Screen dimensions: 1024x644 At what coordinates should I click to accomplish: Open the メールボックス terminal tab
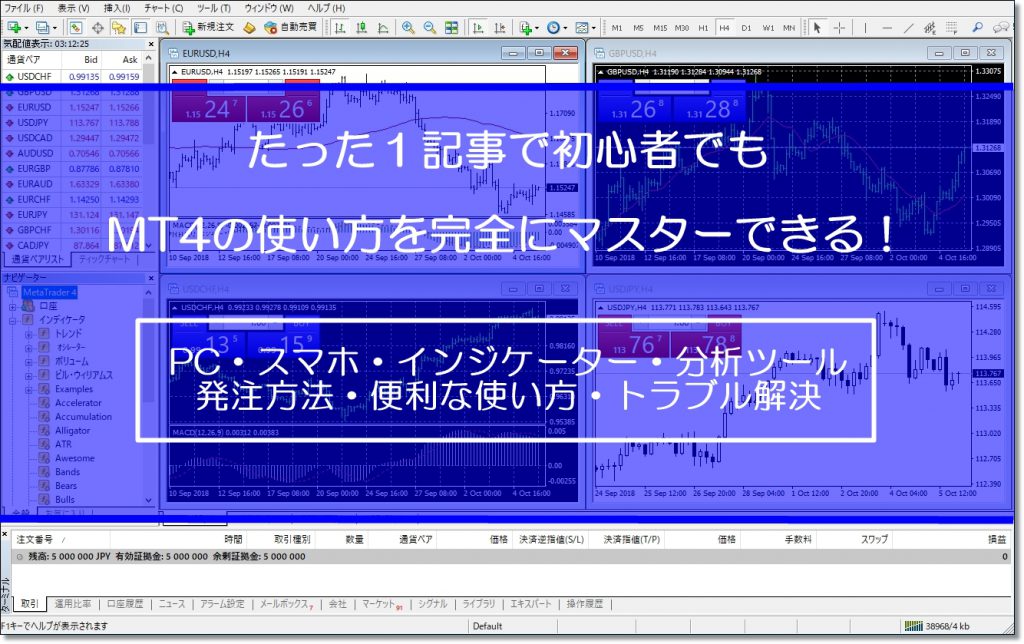286,604
